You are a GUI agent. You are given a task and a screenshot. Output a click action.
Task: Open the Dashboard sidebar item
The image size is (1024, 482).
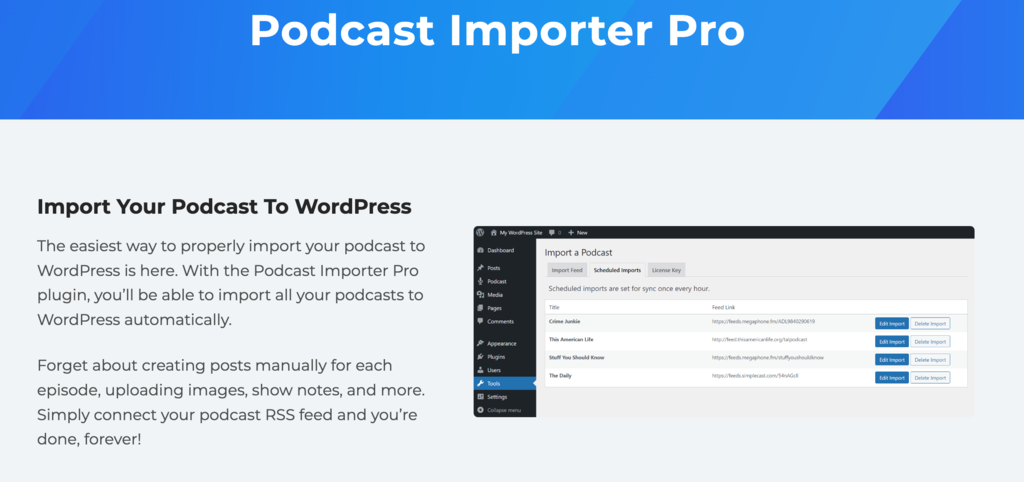click(x=500, y=250)
